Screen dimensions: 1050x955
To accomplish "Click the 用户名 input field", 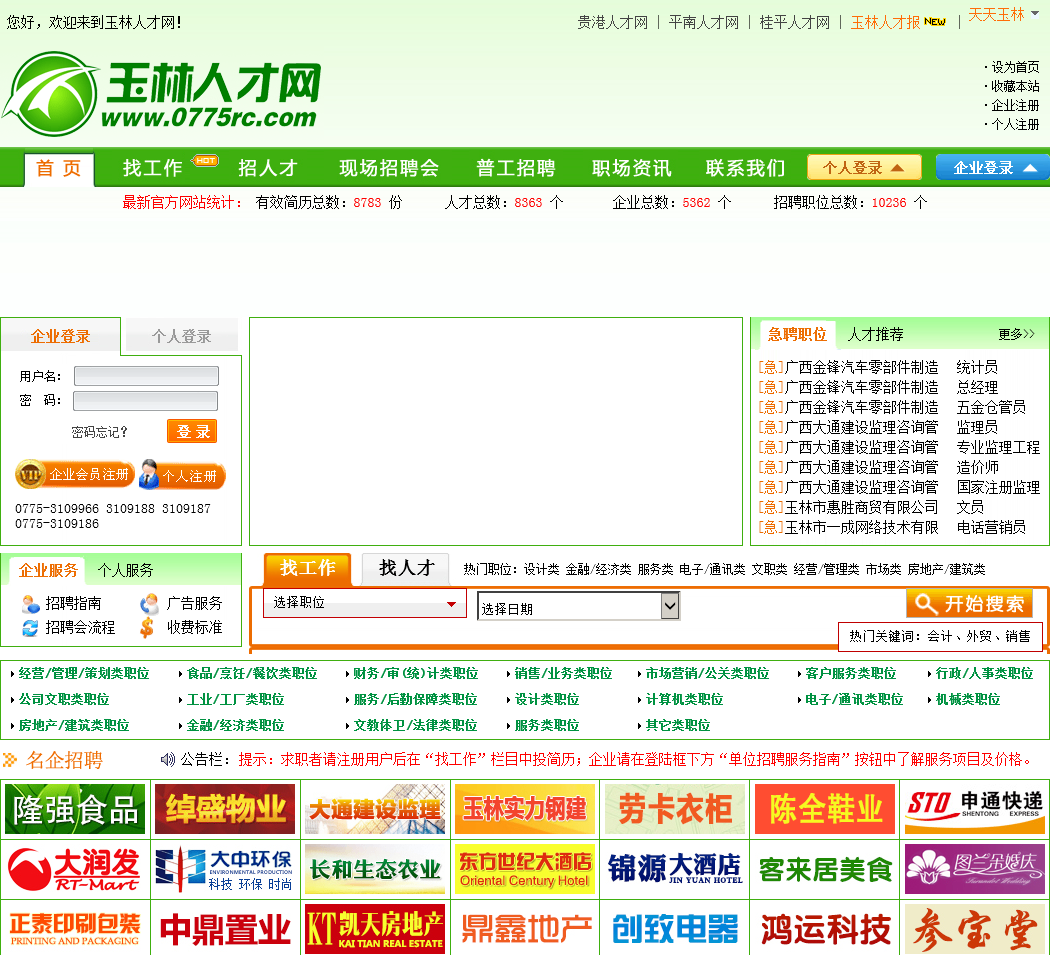I will click(x=146, y=377).
